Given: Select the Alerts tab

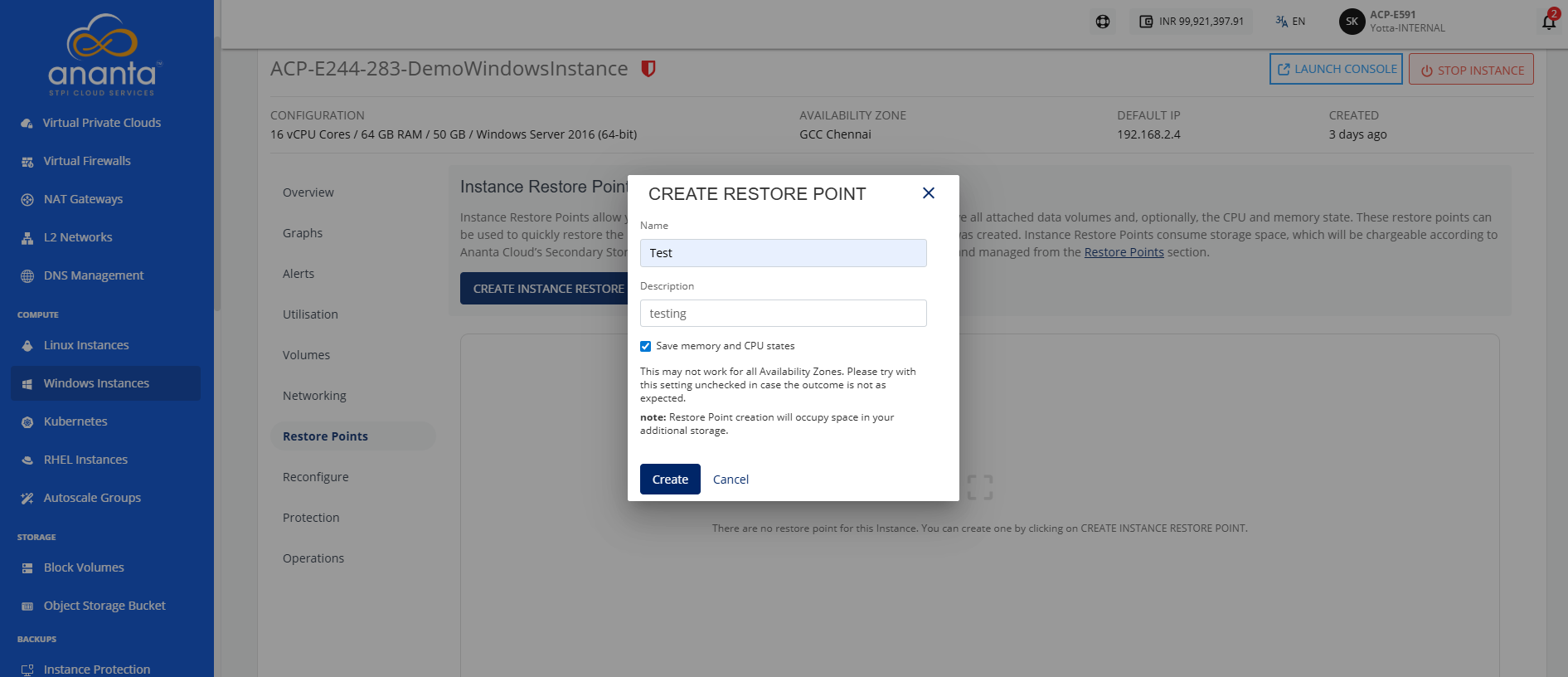Looking at the screenshot, I should 299,274.
